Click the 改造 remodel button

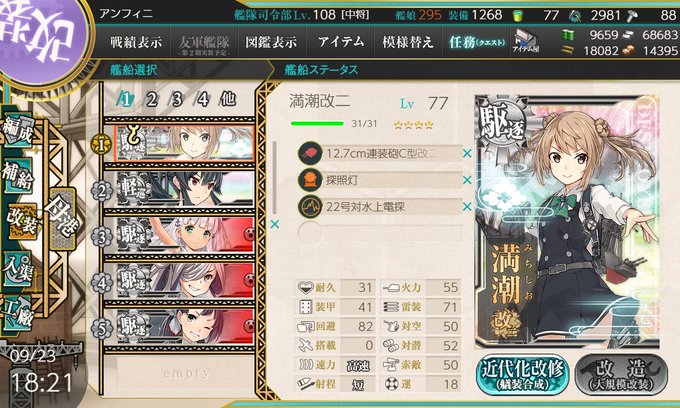pos(621,375)
